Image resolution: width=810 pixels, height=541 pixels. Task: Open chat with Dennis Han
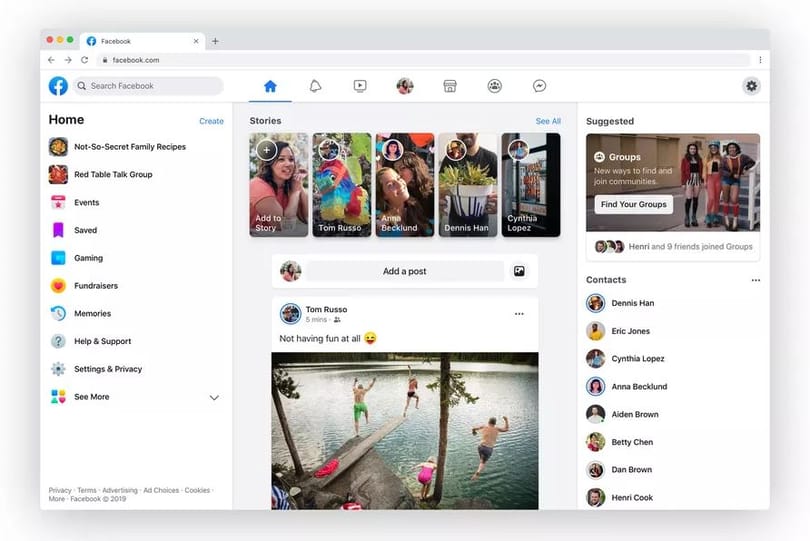[x=620, y=303]
